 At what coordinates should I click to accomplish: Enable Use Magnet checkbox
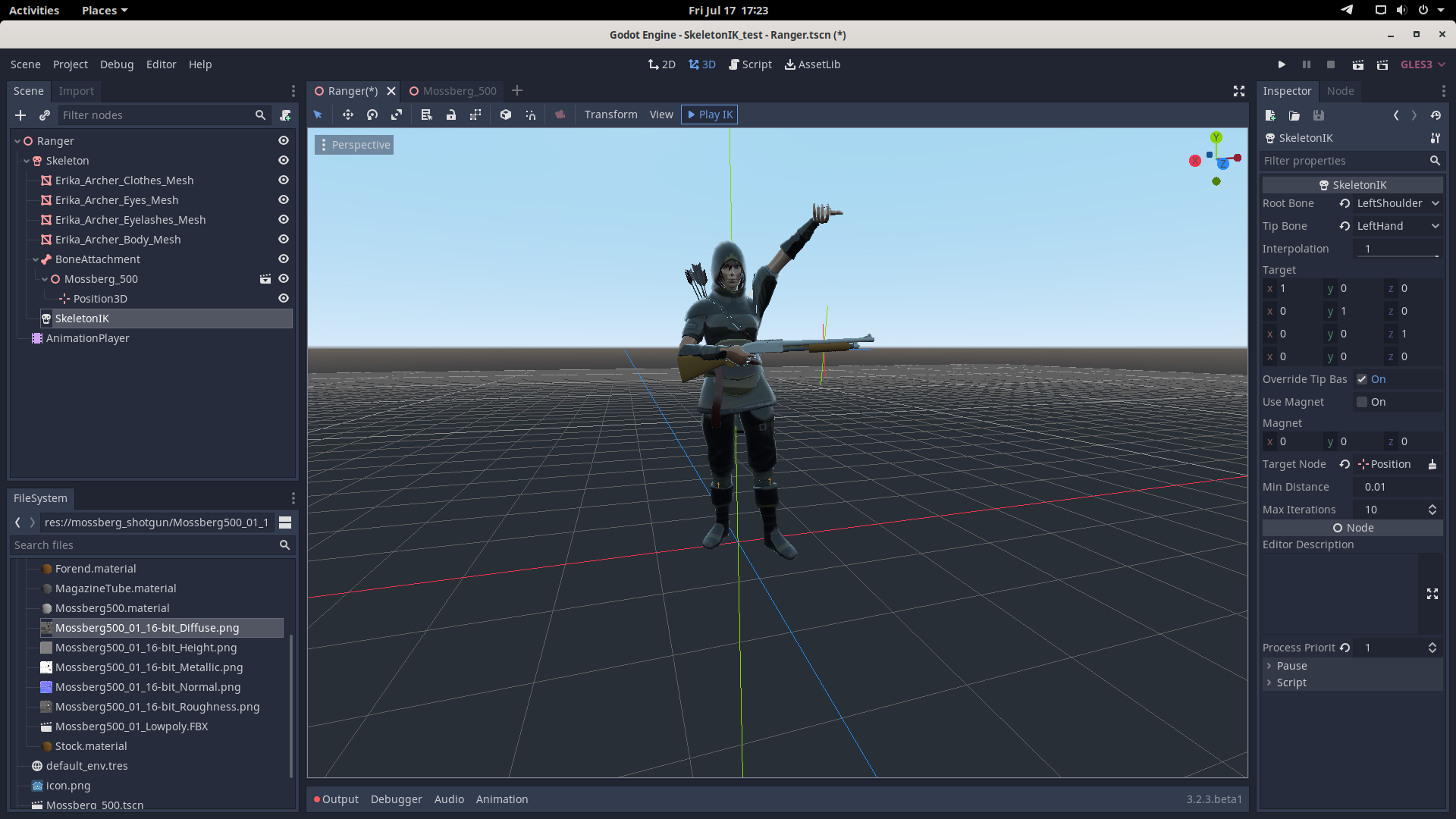coord(1362,402)
